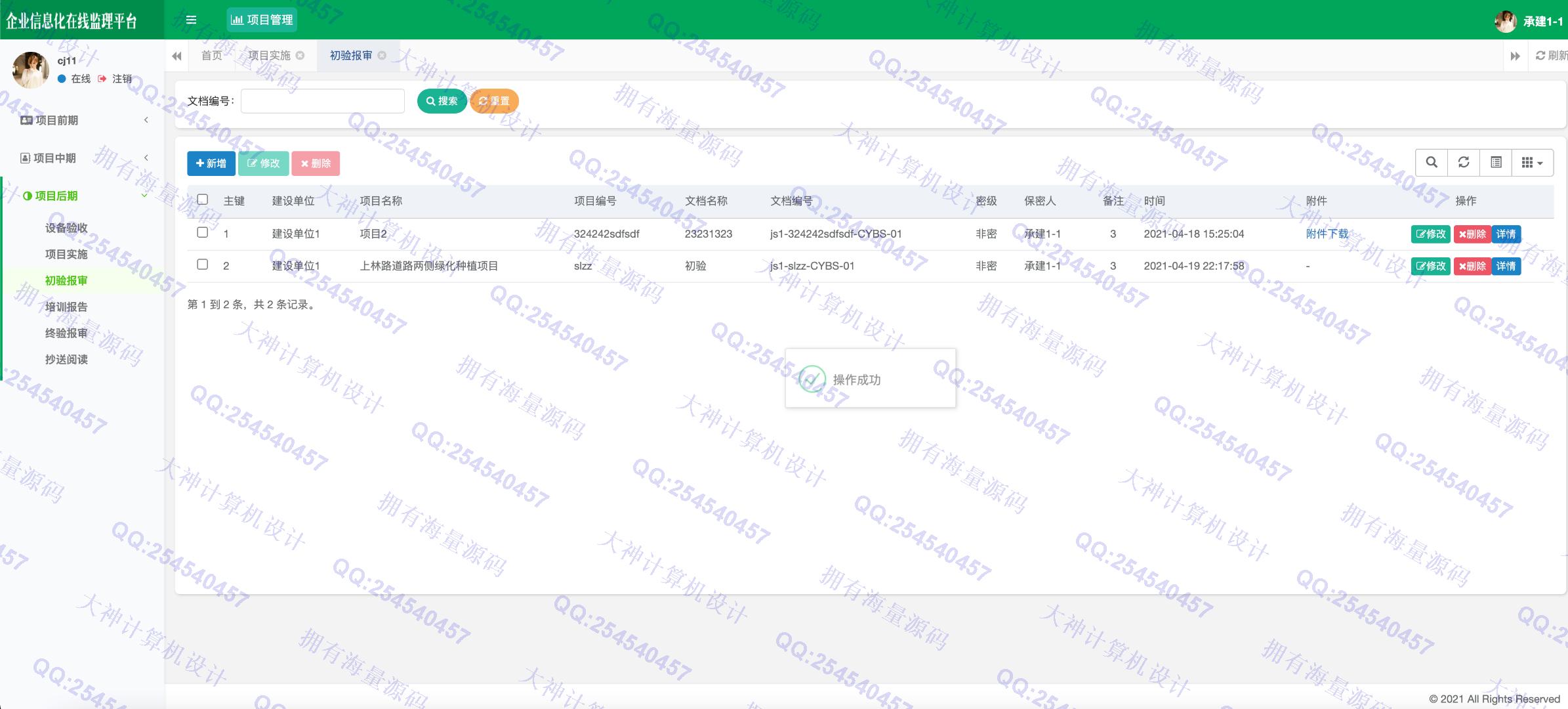Click the toolbar 修改 button
The image size is (1568, 709).
[x=263, y=163]
